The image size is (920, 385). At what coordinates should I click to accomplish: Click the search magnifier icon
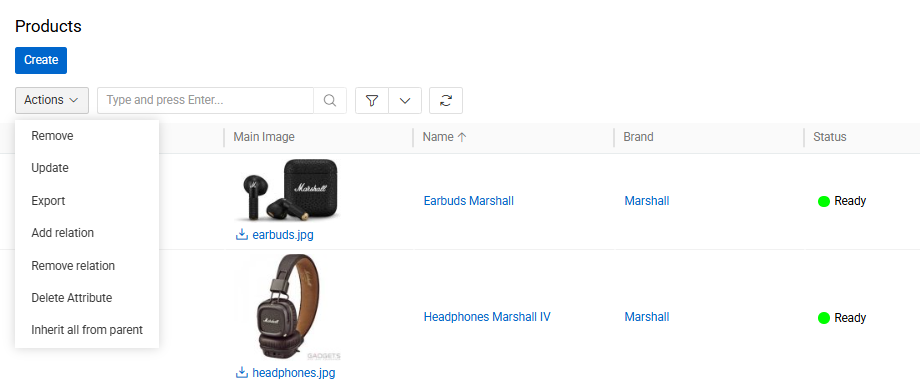[330, 100]
